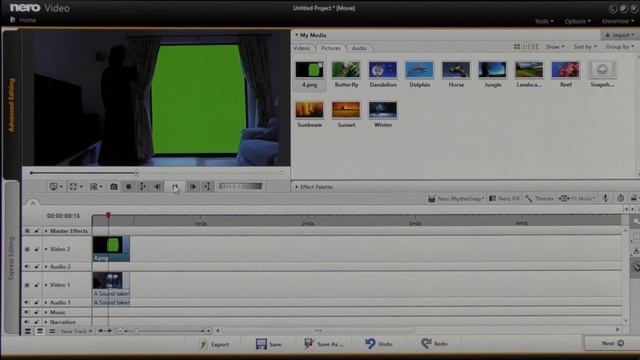Open the Import dropdown in My Media
The height and width of the screenshot is (360, 640).
coord(619,35)
